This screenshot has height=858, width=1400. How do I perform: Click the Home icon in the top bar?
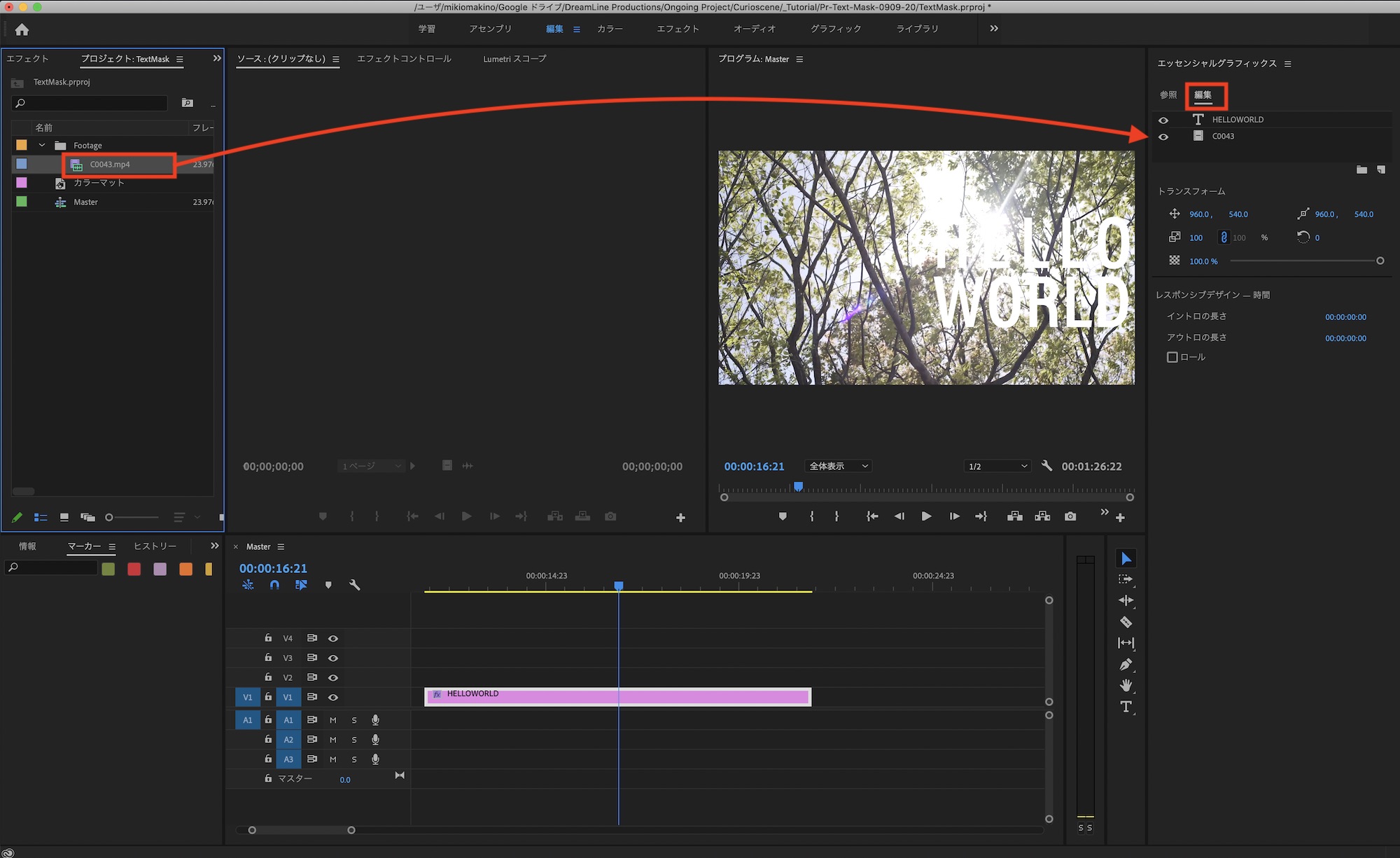point(22,29)
